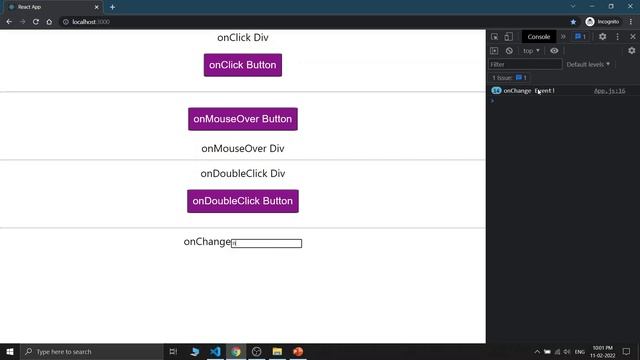Open the 1 Issue link
Screen dimensions: 640x360
point(509,78)
